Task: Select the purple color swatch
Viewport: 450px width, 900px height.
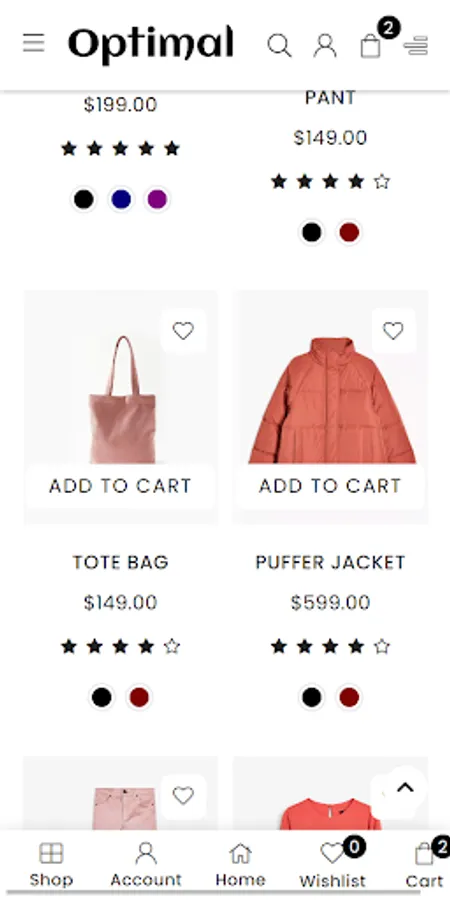Action: click(157, 199)
